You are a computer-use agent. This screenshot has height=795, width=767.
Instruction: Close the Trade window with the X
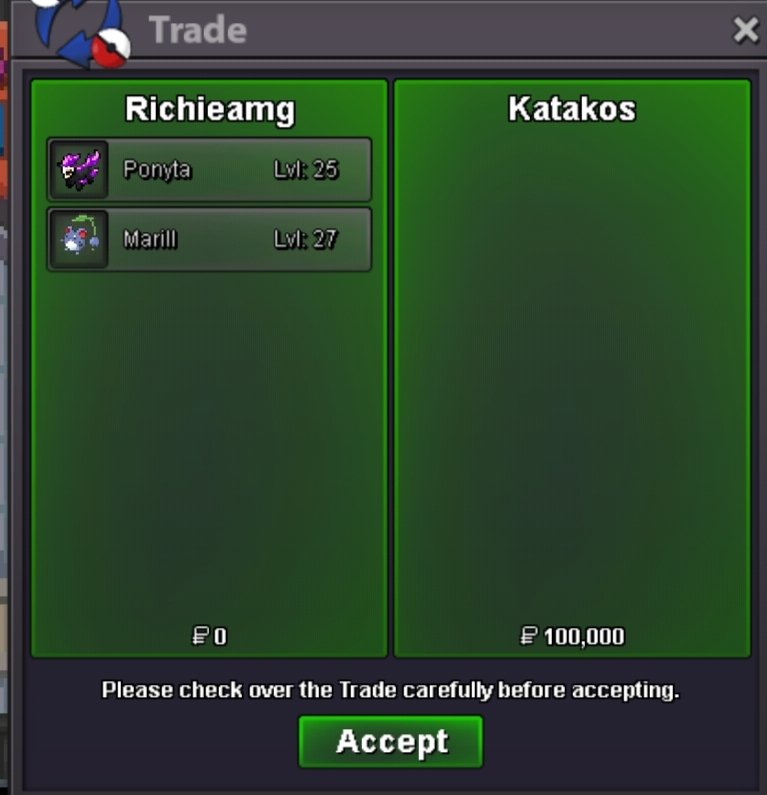click(x=746, y=30)
